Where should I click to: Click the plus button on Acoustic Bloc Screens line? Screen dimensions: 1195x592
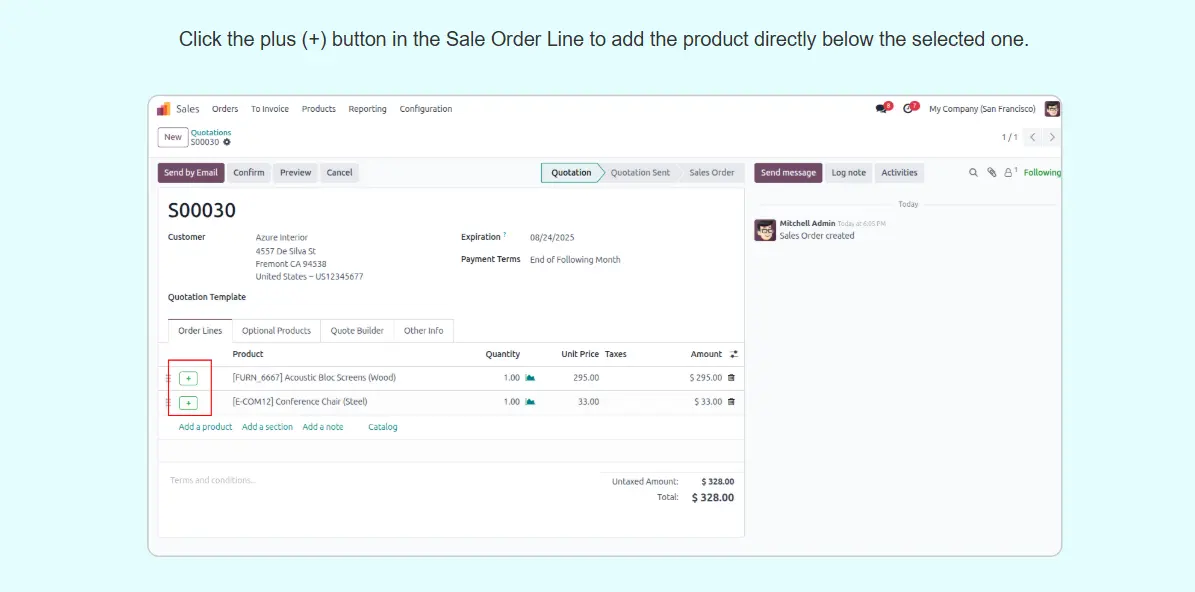188,378
